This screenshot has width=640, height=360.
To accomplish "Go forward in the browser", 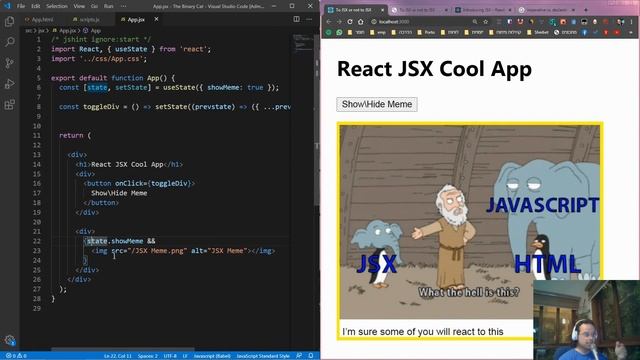I will pyautogui.click(x=339, y=22).
